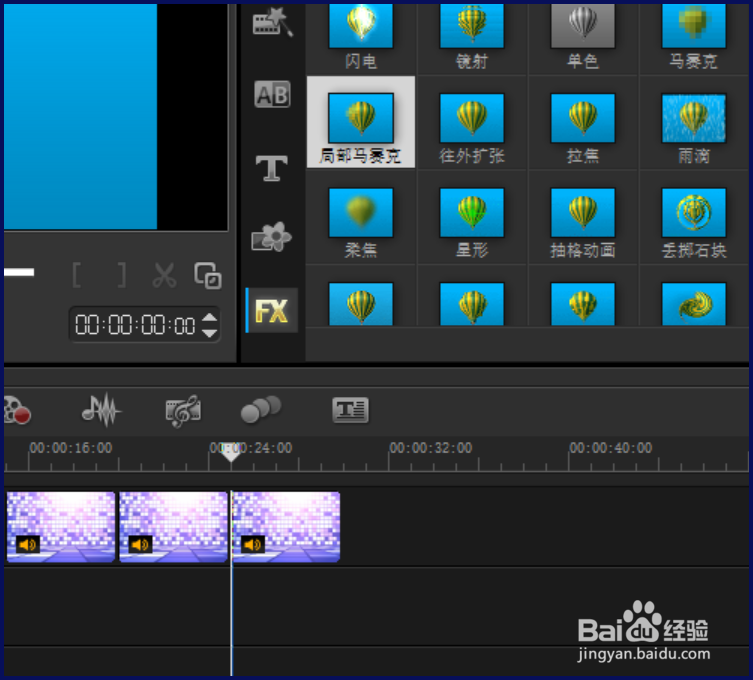Click the 00:00:16:00 ruler mark
Viewport: 753px width, 680px height.
71,448
